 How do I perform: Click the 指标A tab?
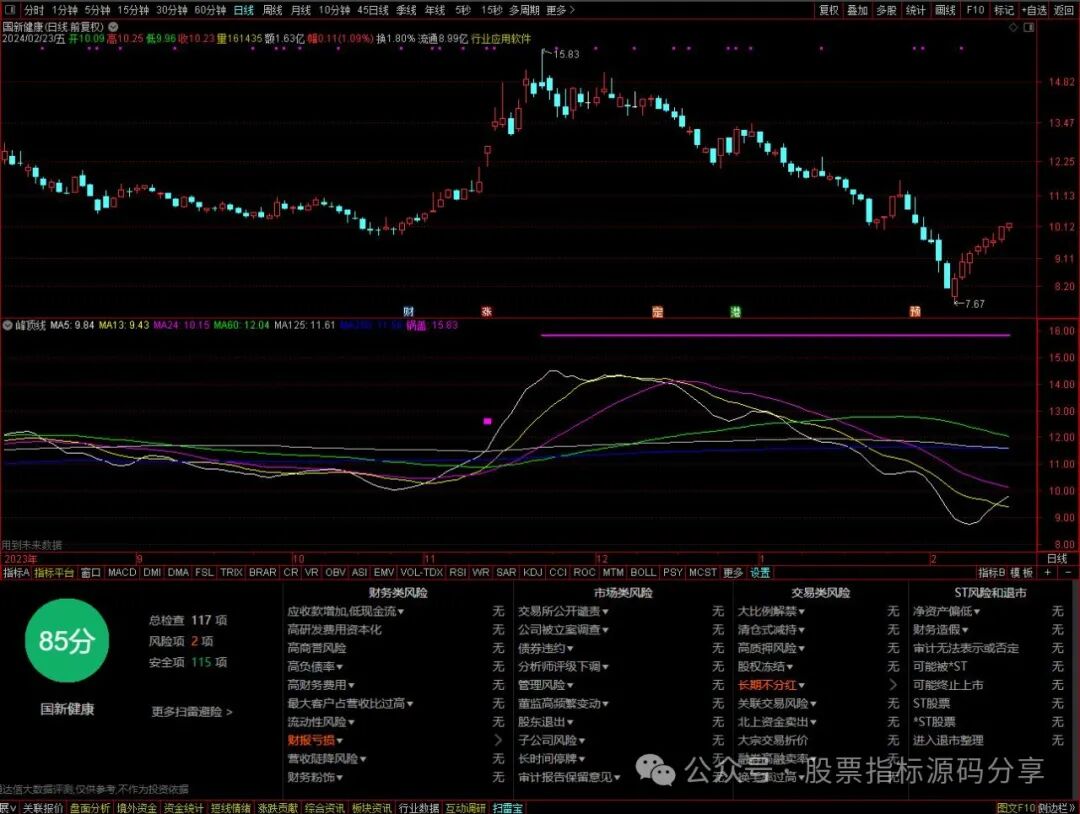(17, 572)
